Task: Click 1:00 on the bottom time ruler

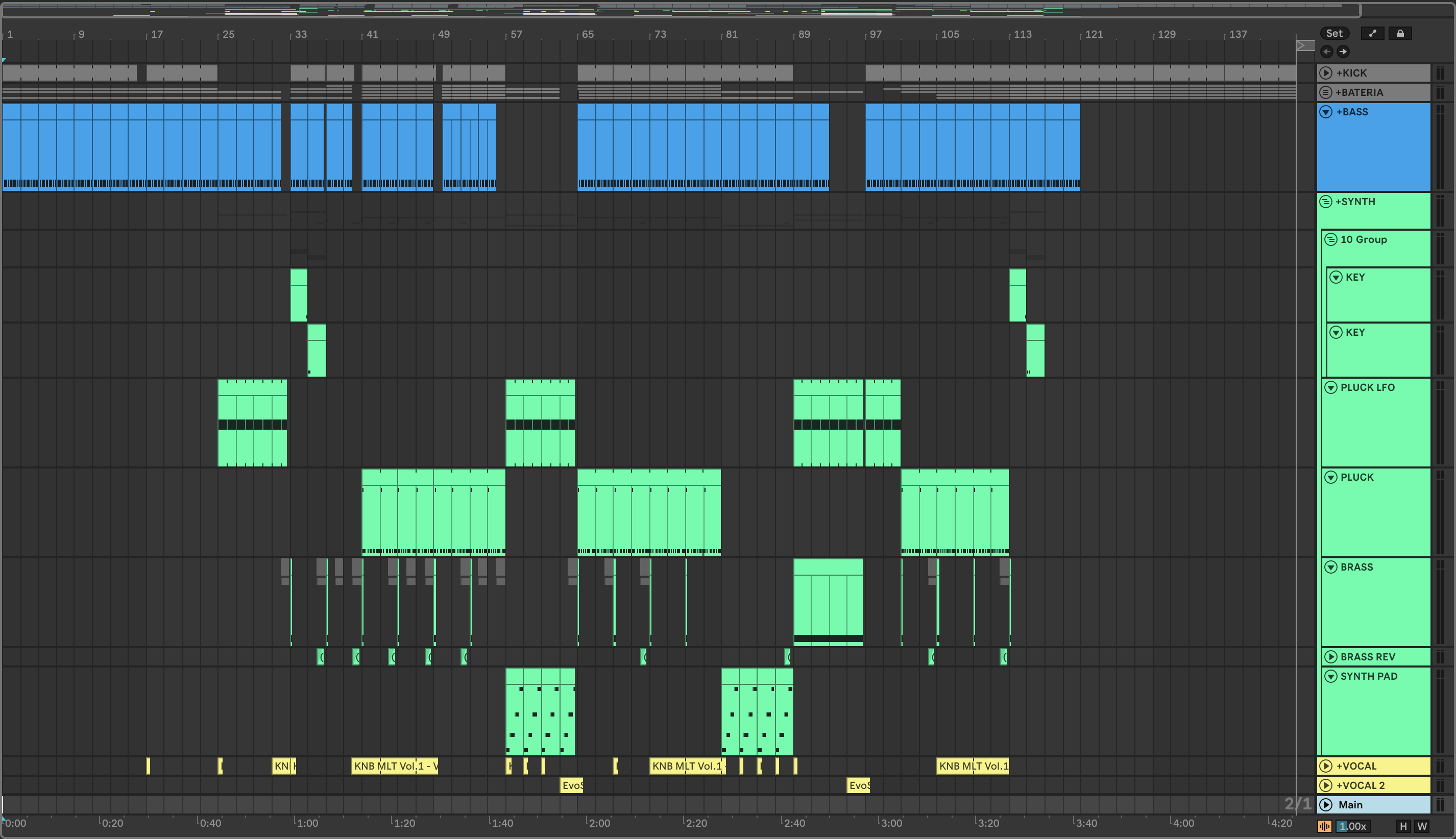Action: point(307,823)
